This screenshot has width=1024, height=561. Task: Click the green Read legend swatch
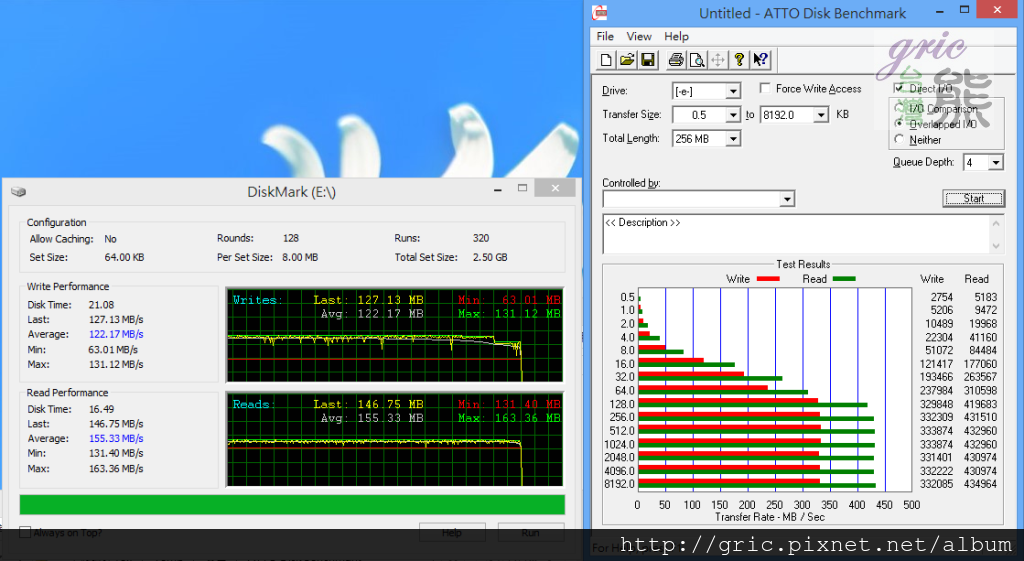tap(844, 279)
